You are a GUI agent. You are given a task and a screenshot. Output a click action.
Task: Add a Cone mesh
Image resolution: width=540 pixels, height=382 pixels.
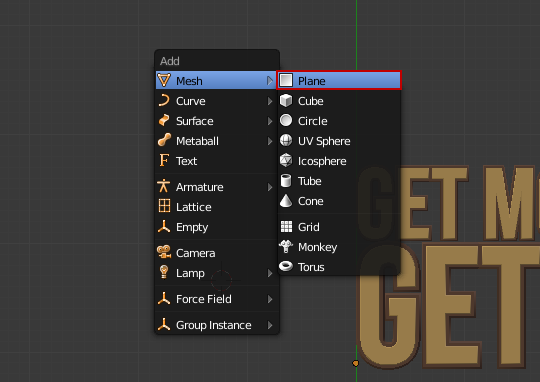click(339, 200)
